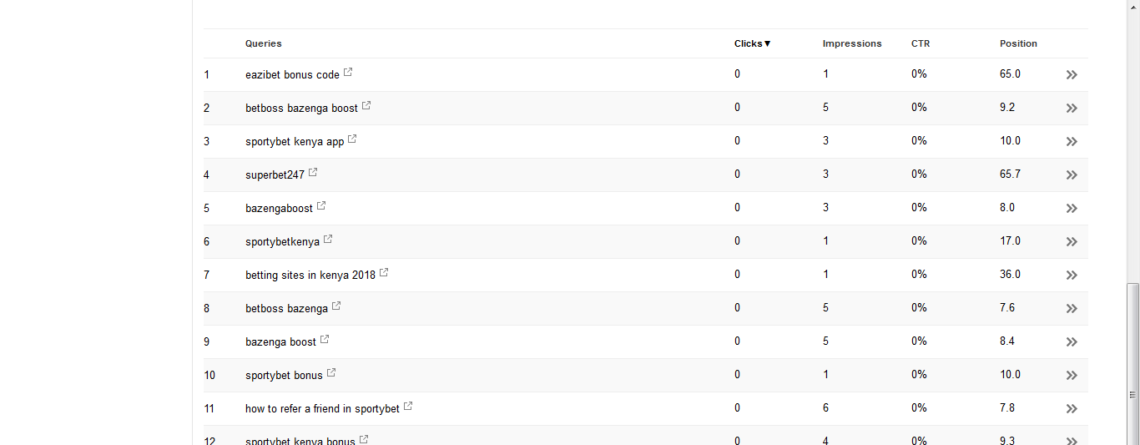The height and width of the screenshot is (445, 1140).
Task: Click the Queries column header
Action: 263,44
